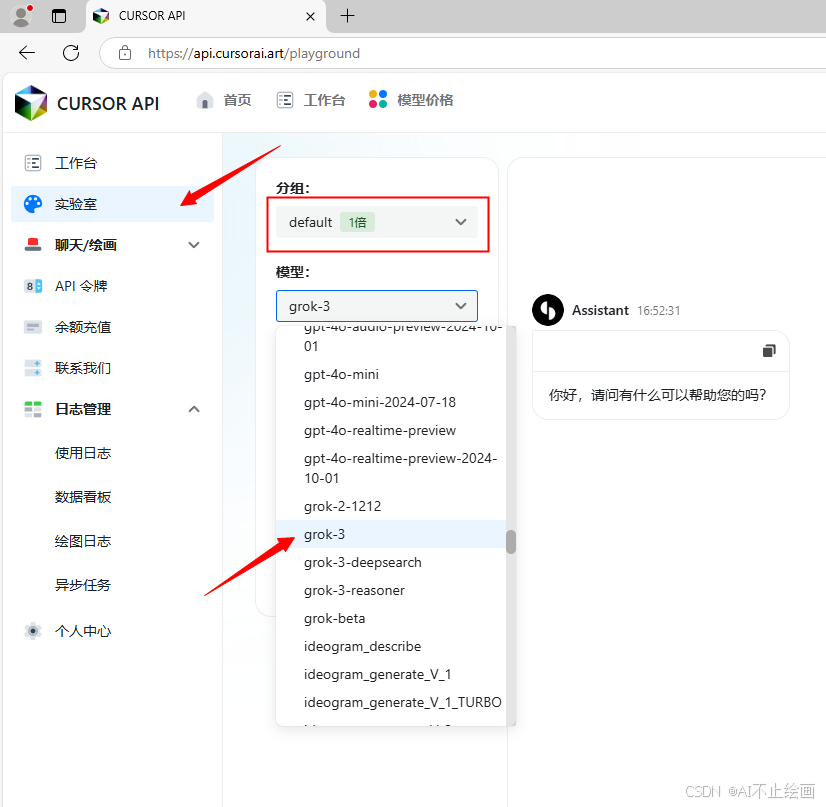Open 异步任务 under log management
Screen dimensions: 826x807
[83, 585]
